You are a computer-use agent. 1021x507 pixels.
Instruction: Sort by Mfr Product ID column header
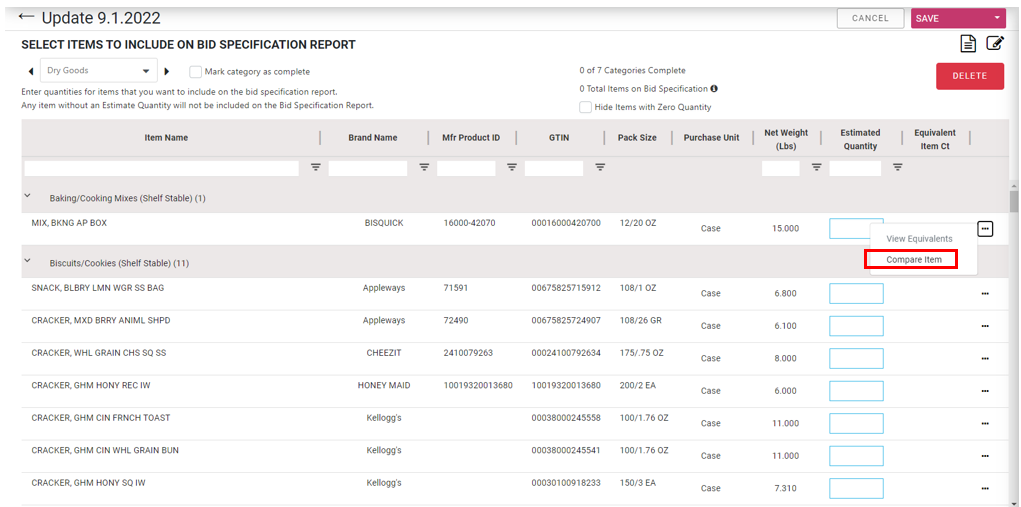coord(471,137)
